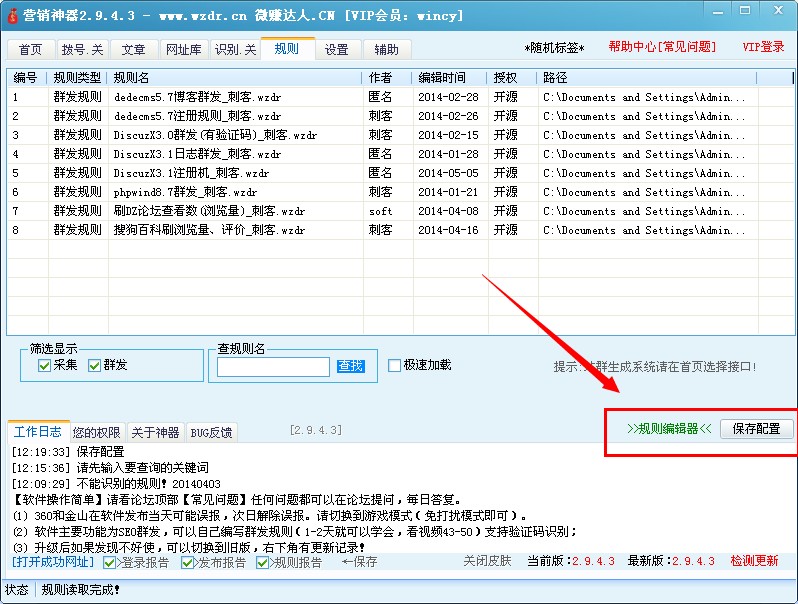
Task: Click author cell soft in row 7
Action: [x=381, y=211]
